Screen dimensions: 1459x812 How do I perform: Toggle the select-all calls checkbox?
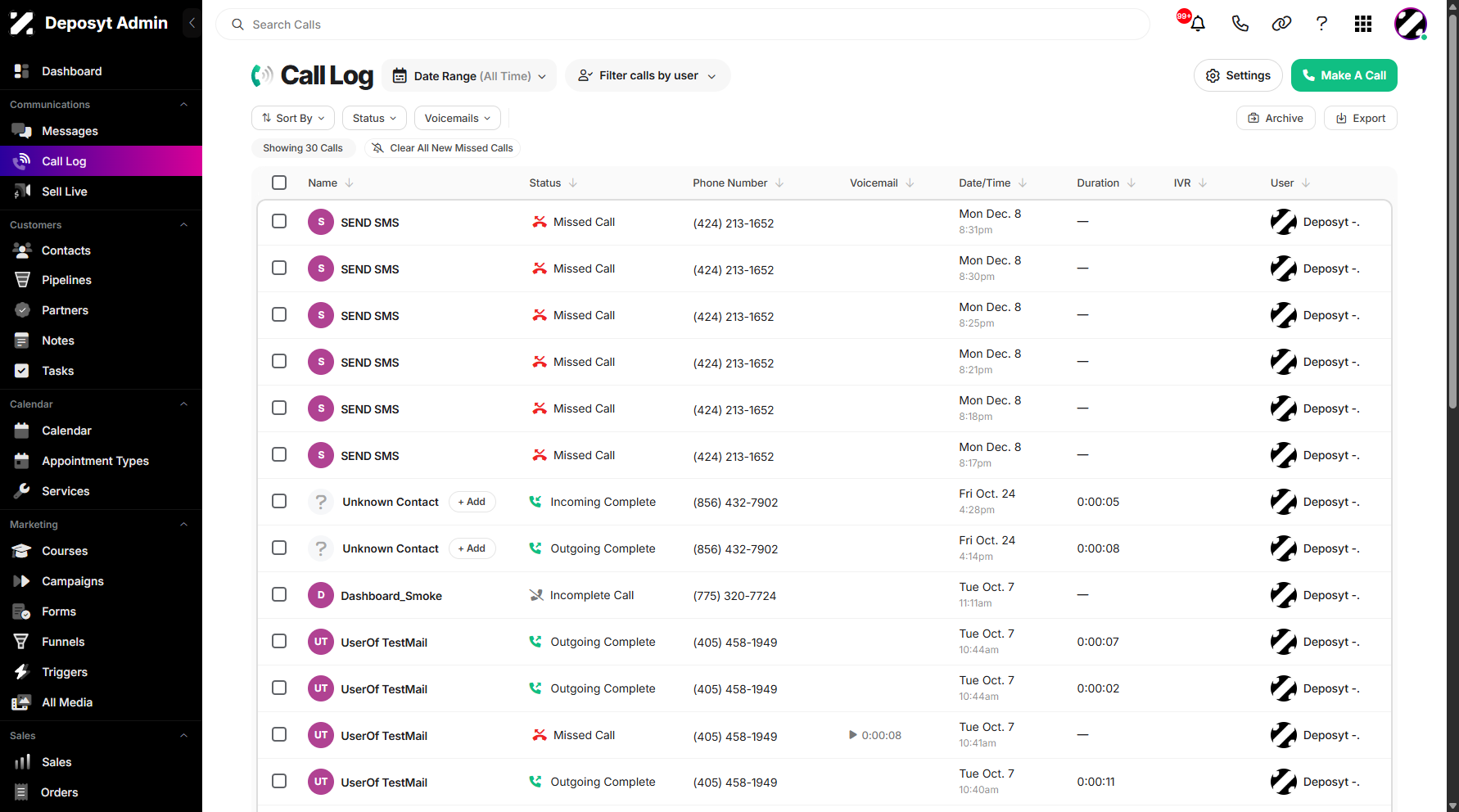(279, 183)
